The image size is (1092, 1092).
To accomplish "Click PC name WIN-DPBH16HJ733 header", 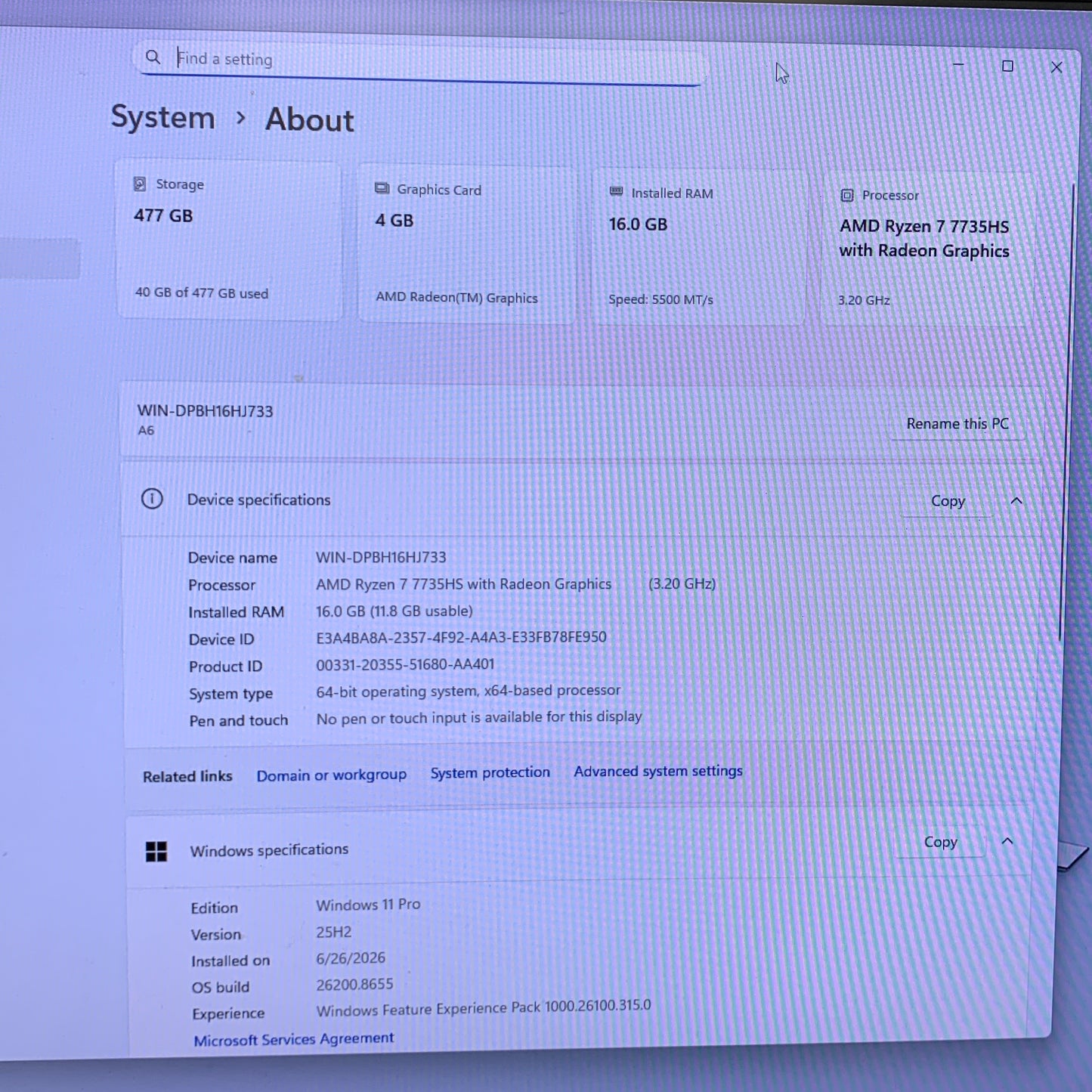I will [x=205, y=411].
